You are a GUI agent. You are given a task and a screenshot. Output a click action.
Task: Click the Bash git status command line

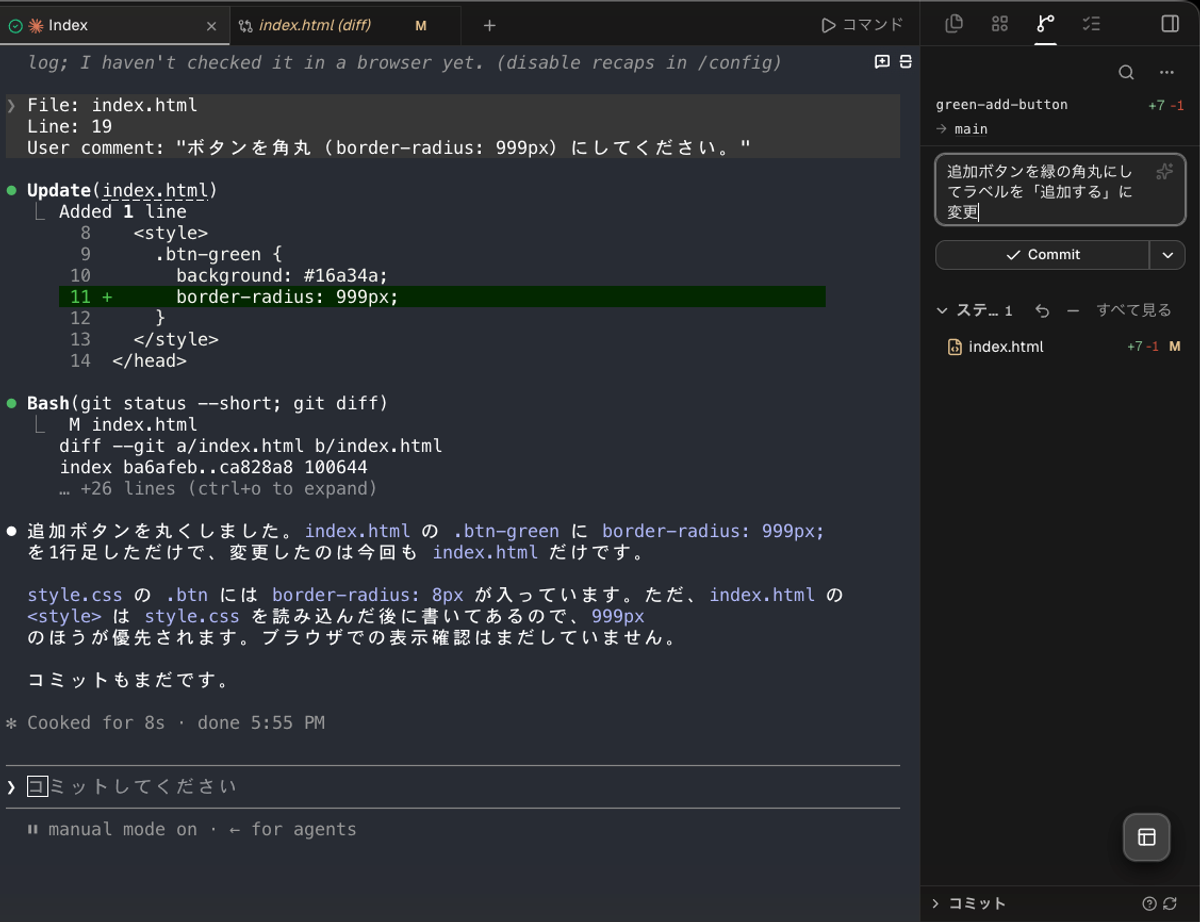pyautogui.click(x=207, y=404)
